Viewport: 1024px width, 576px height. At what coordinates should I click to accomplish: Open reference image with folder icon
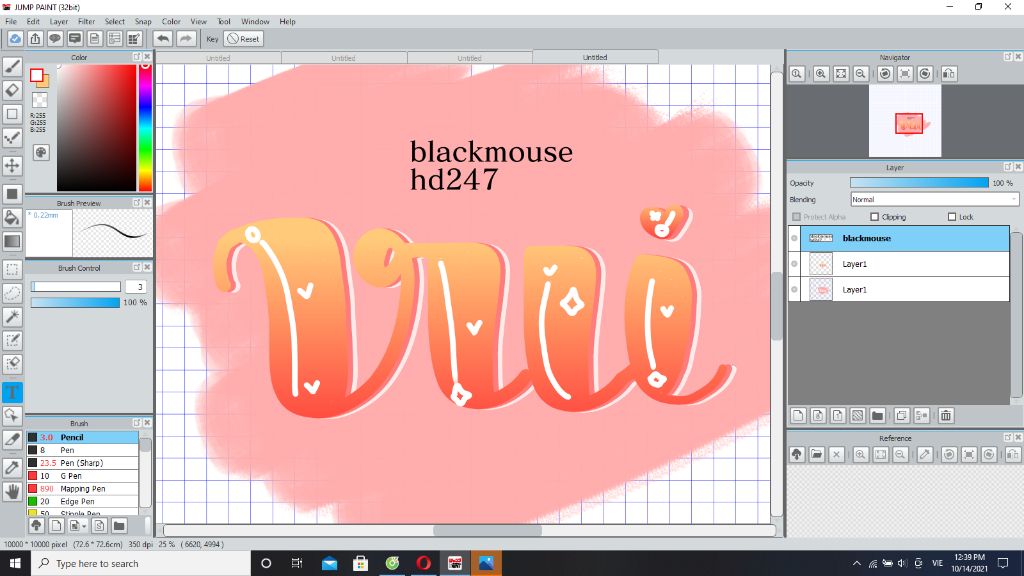[x=816, y=455]
